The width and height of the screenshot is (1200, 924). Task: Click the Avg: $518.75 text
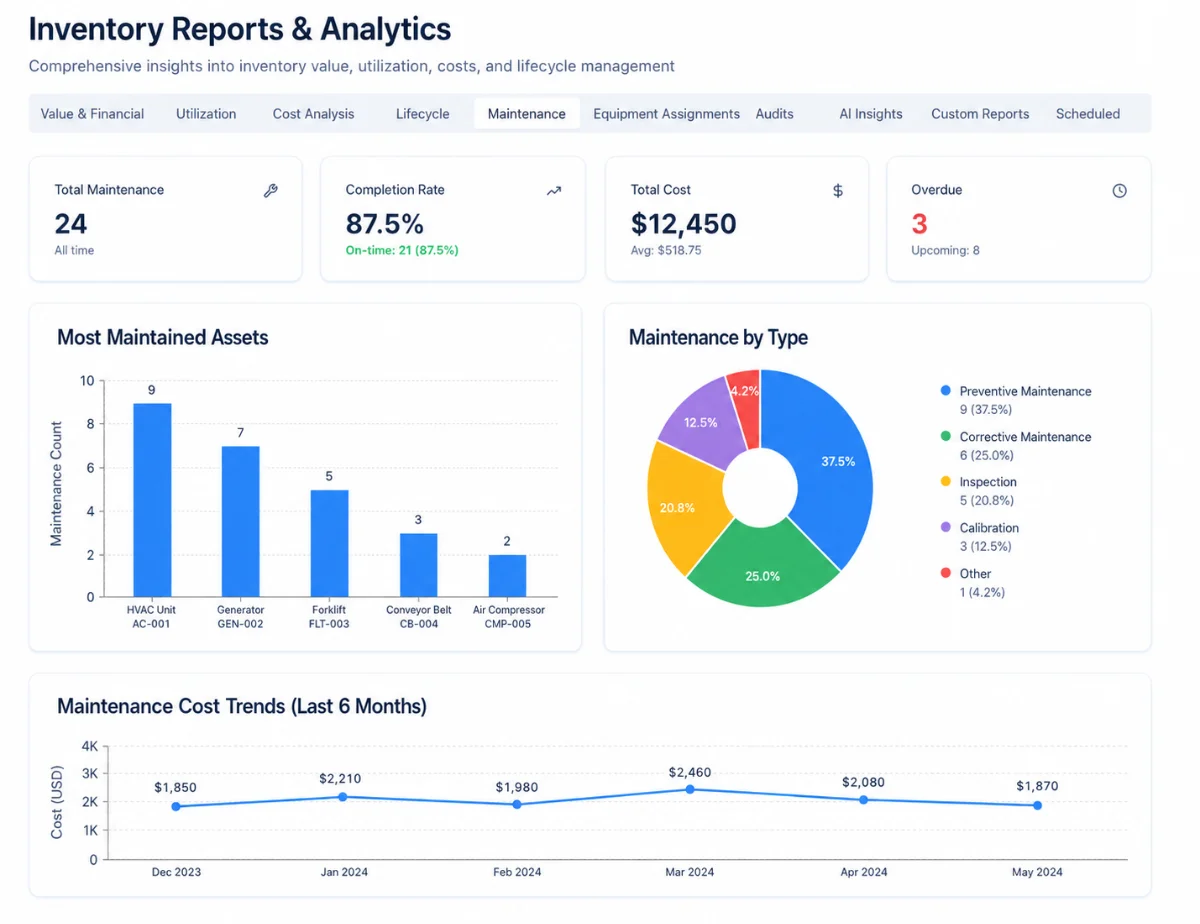point(666,250)
